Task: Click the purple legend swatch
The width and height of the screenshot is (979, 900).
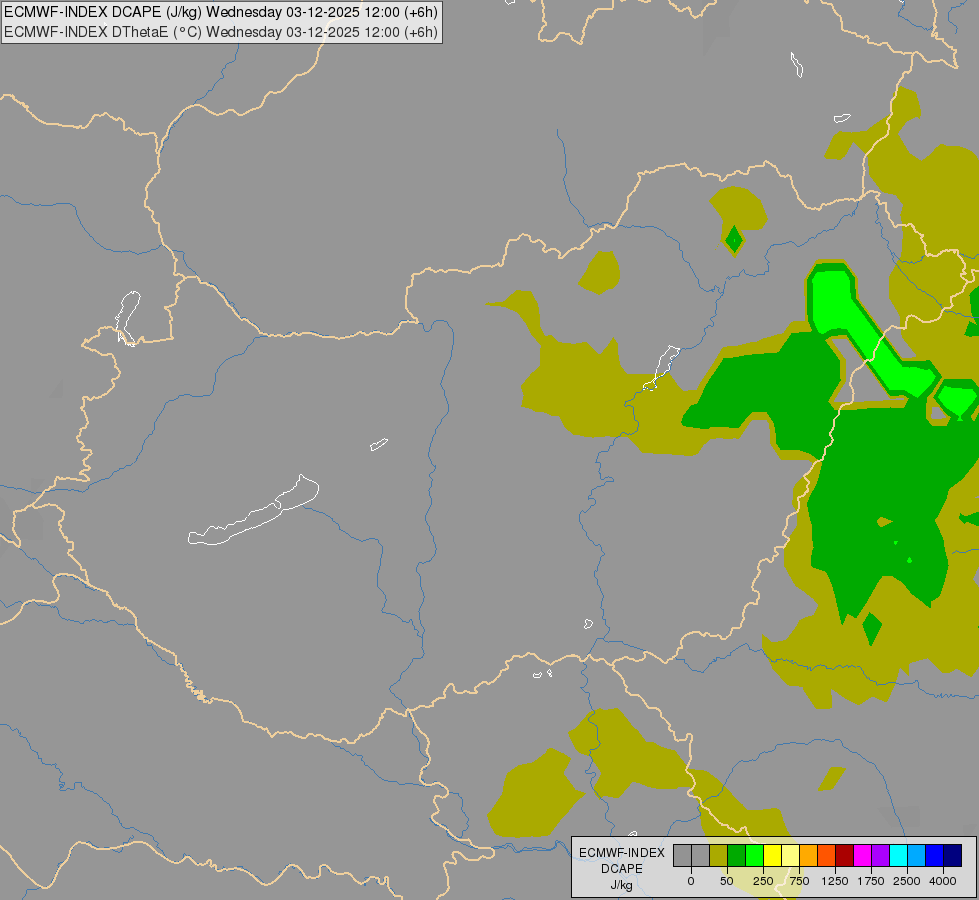Action: (x=880, y=855)
